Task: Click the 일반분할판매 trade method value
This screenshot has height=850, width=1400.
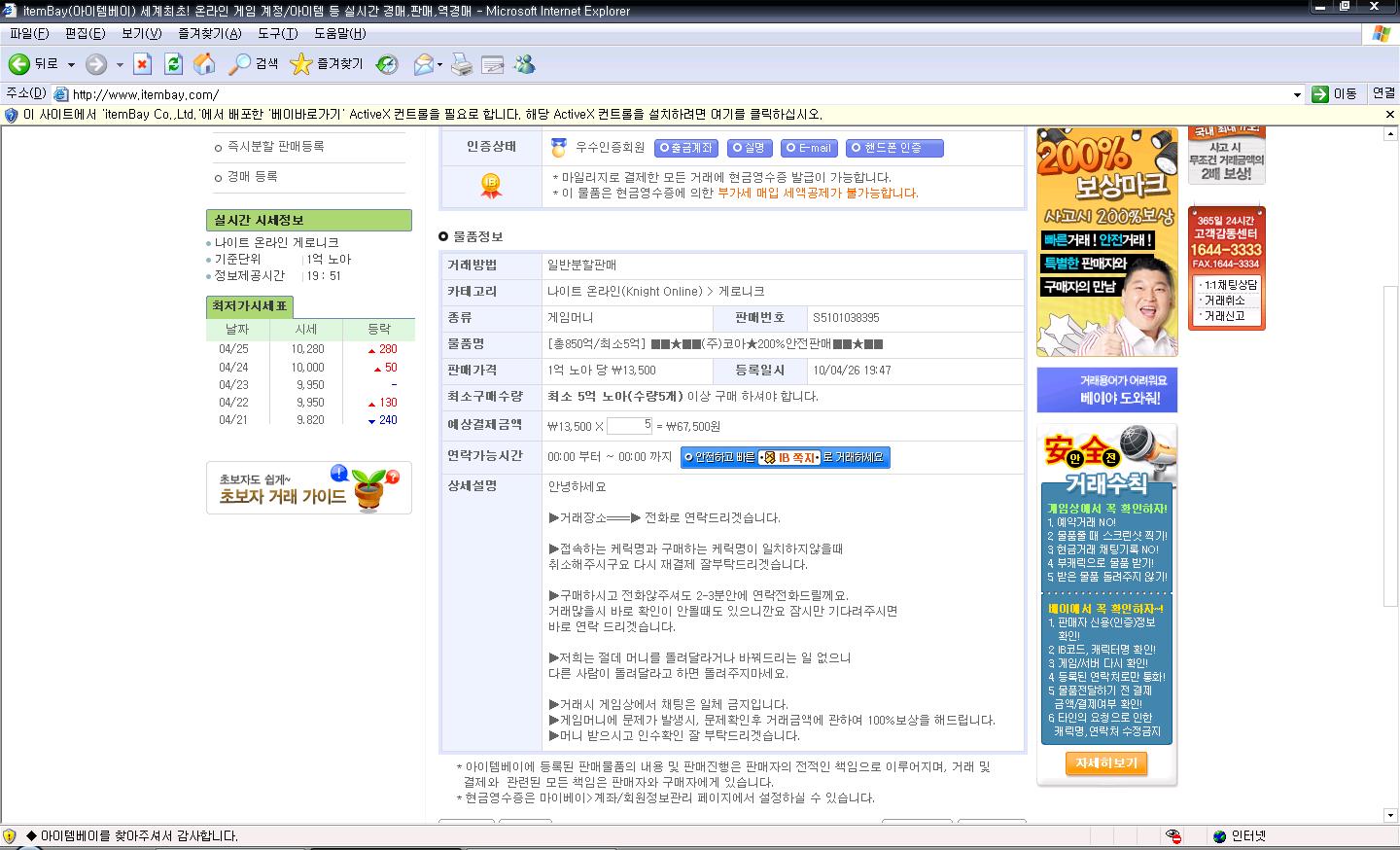Action: 582,266
